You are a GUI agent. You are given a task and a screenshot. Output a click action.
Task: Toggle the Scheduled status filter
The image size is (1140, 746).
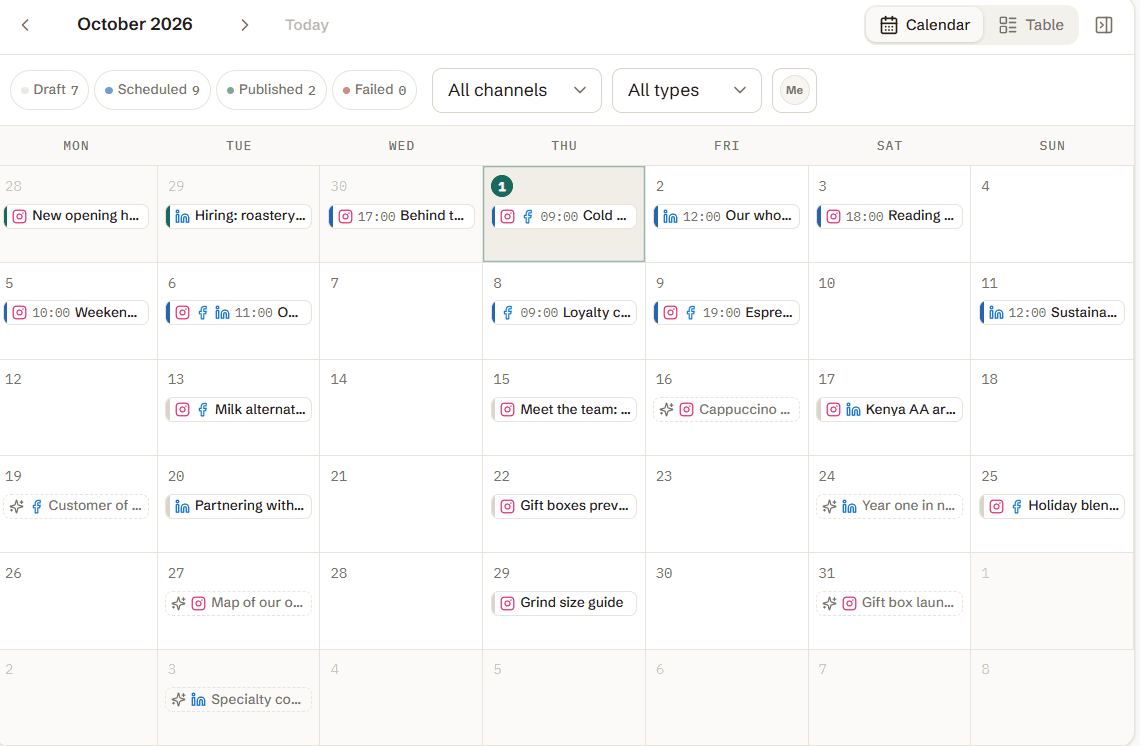pos(152,89)
